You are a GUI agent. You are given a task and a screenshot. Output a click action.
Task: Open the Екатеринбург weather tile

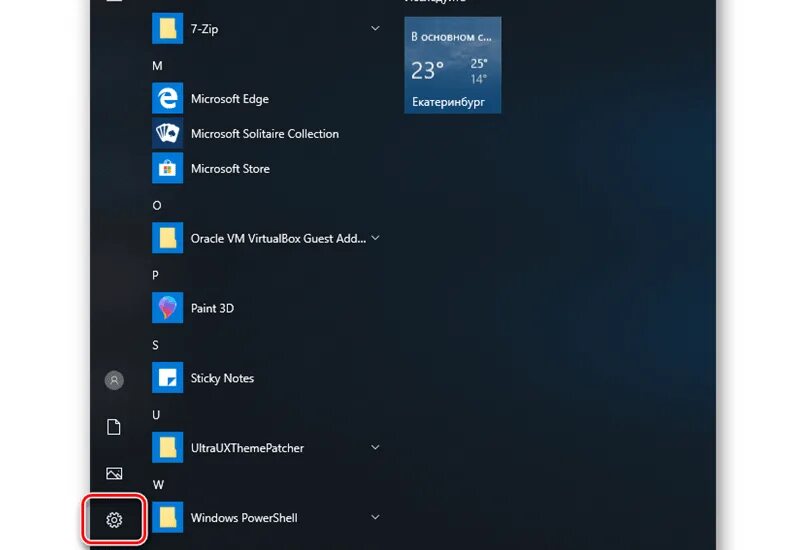453,65
